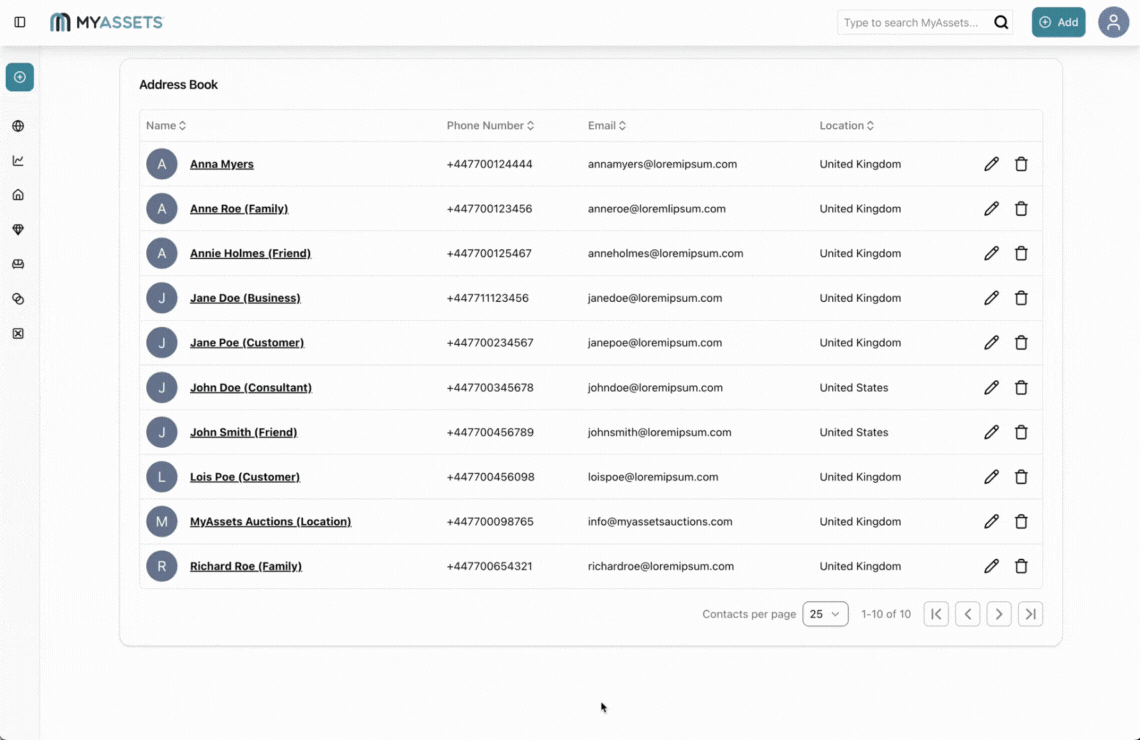Select the globe icon in the sidebar
This screenshot has width=1140, height=740.
pyautogui.click(x=18, y=125)
